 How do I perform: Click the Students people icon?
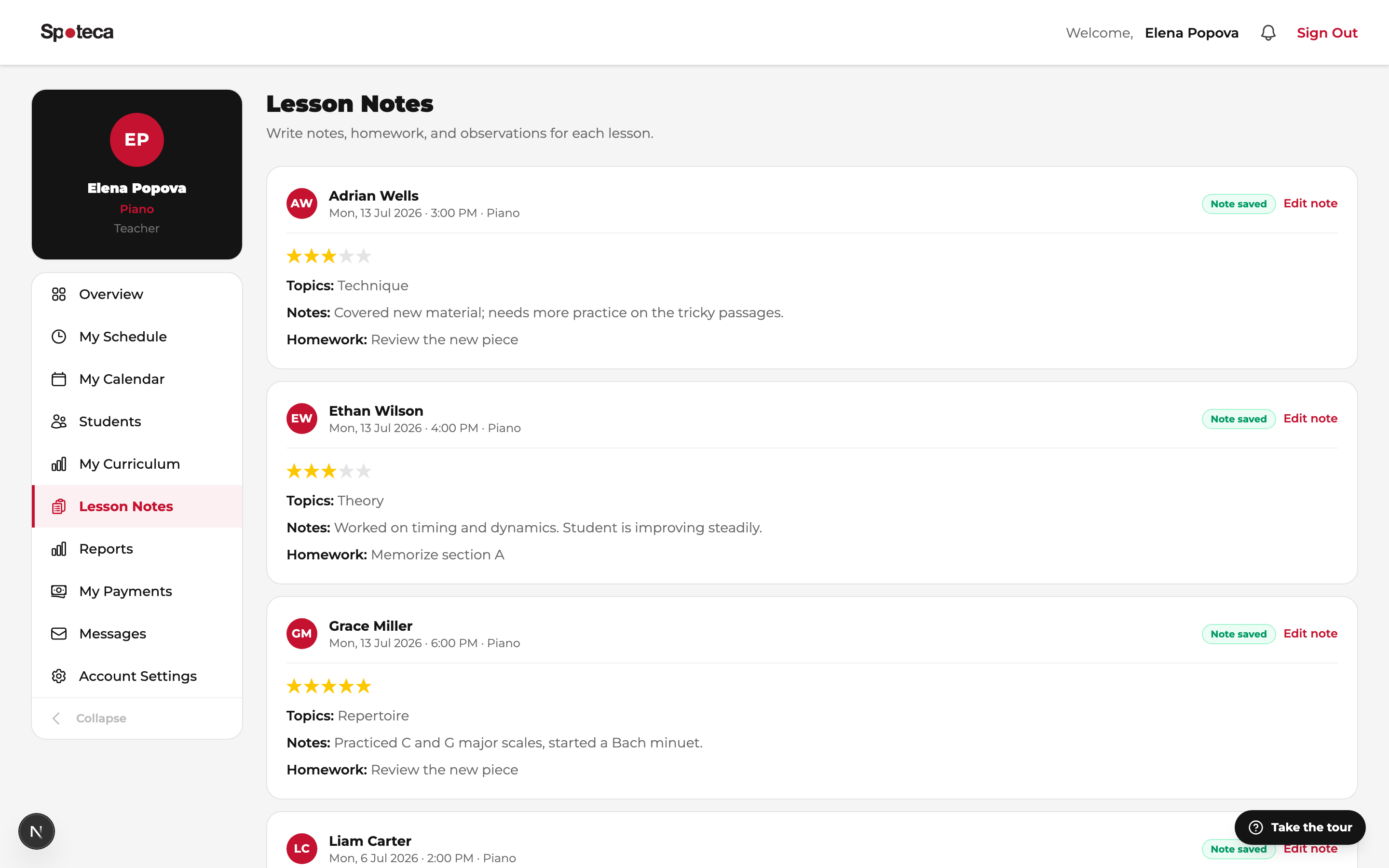click(58, 421)
